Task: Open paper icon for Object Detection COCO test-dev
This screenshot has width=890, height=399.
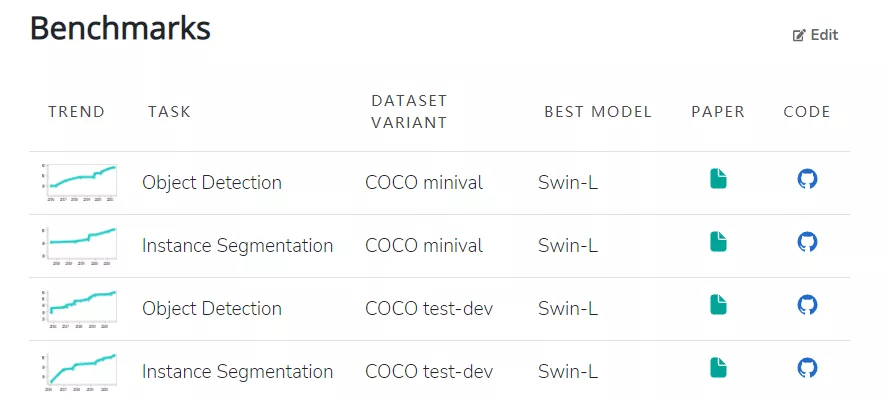Action: pyautogui.click(x=718, y=305)
